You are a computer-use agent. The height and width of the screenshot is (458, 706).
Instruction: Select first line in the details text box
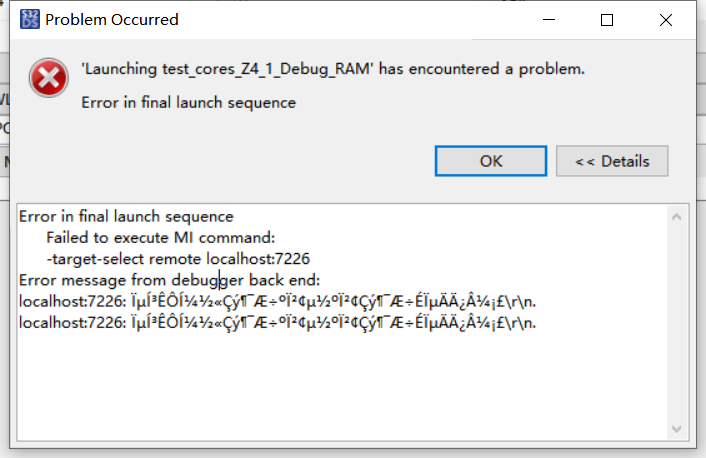[x=126, y=216]
